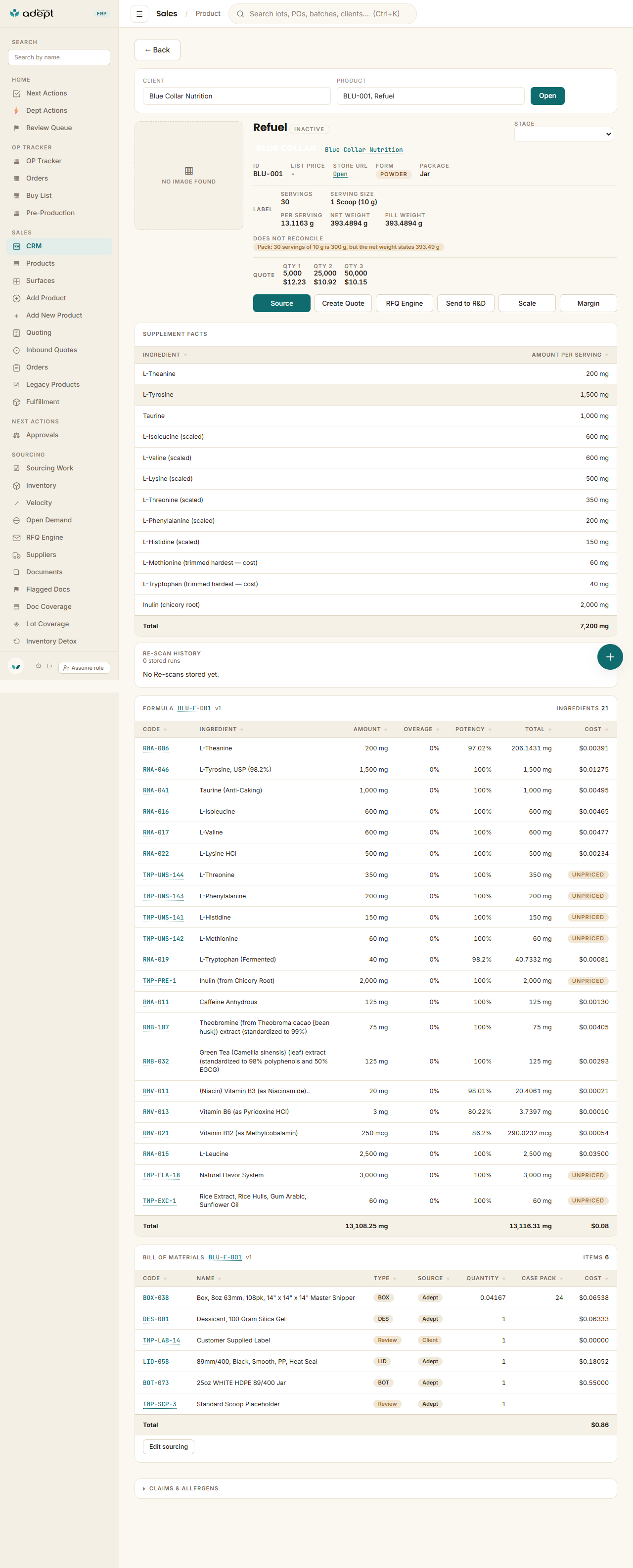Click the sidebar Search by name field
The image size is (633, 1568).
pyautogui.click(x=59, y=57)
